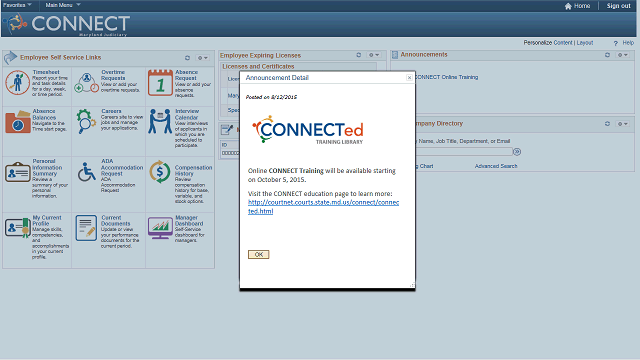
Task: Click the CONNECTed Training Library logo image
Action: pyautogui.click(x=308, y=130)
